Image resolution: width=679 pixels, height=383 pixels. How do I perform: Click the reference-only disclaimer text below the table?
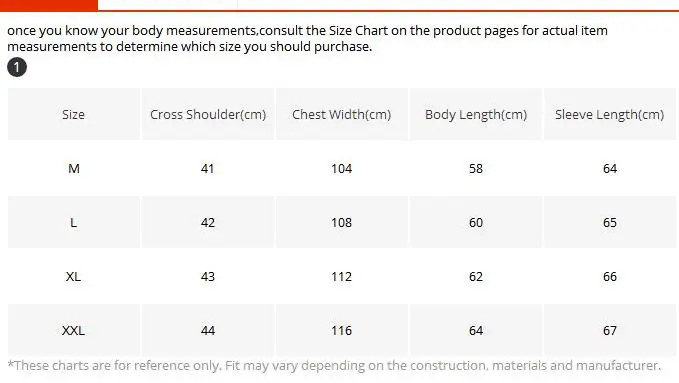coord(334,366)
